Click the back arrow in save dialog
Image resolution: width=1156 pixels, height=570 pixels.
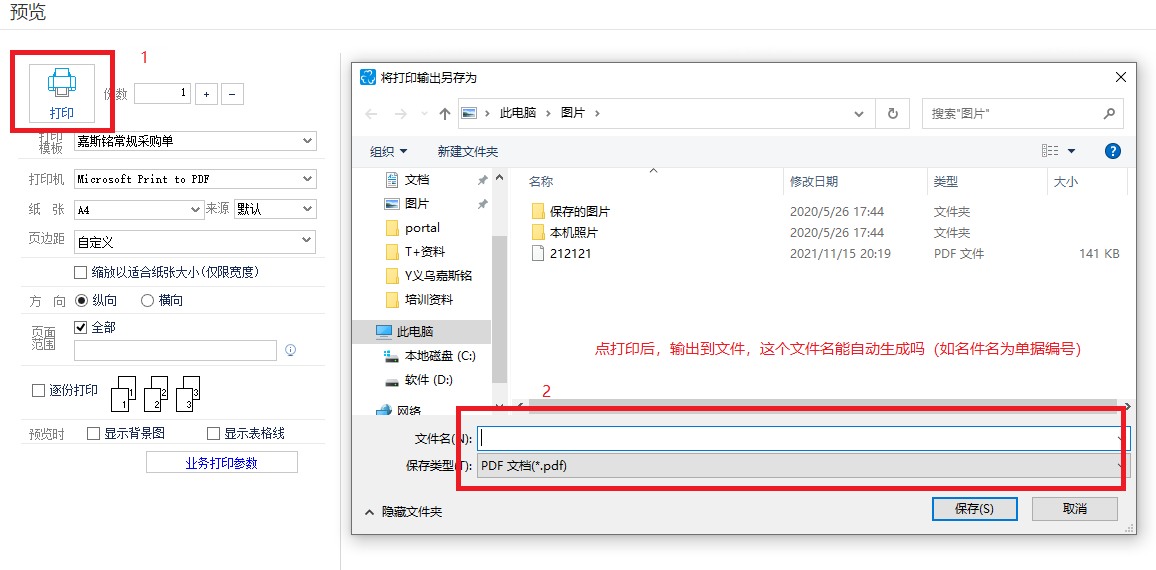click(x=372, y=114)
